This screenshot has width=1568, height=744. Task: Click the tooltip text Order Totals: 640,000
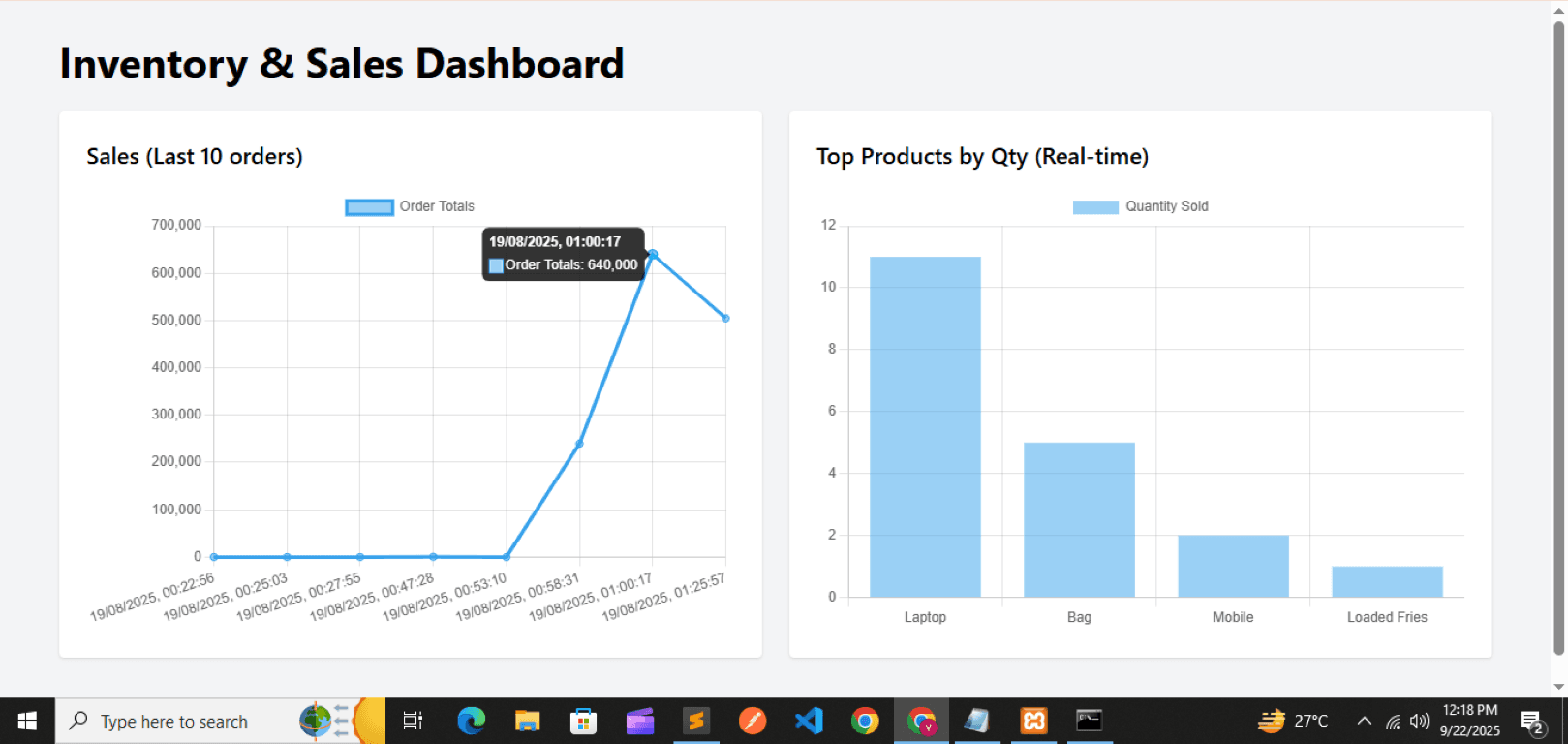pos(571,264)
